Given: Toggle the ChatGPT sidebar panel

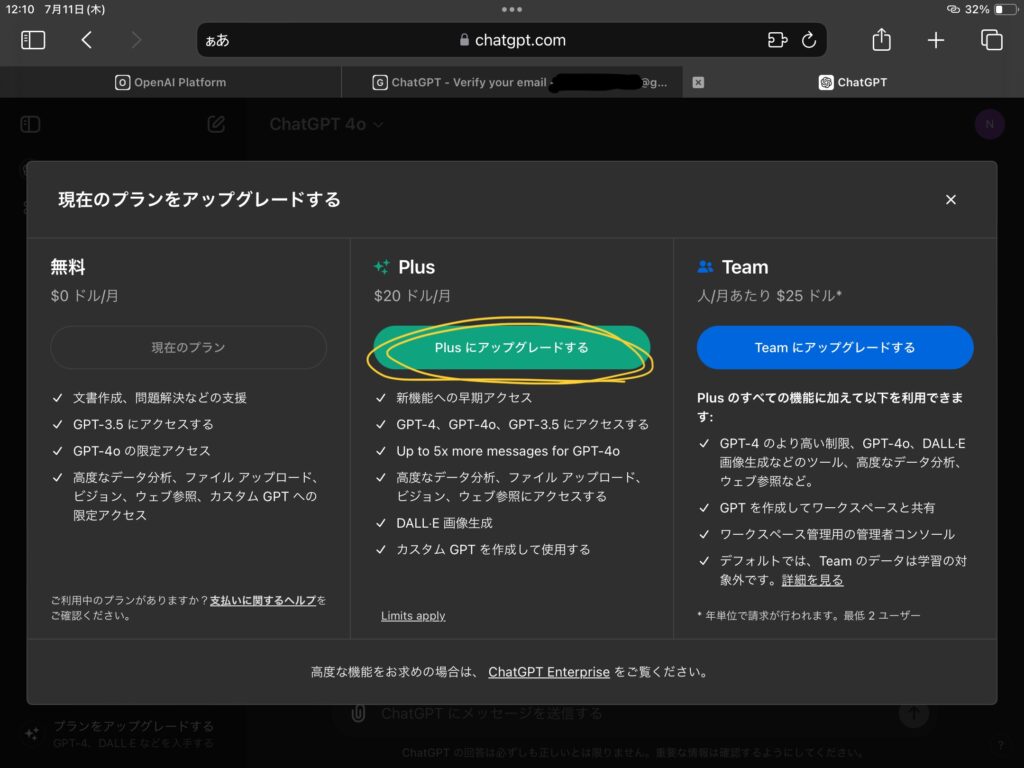Looking at the screenshot, I should click(x=30, y=124).
